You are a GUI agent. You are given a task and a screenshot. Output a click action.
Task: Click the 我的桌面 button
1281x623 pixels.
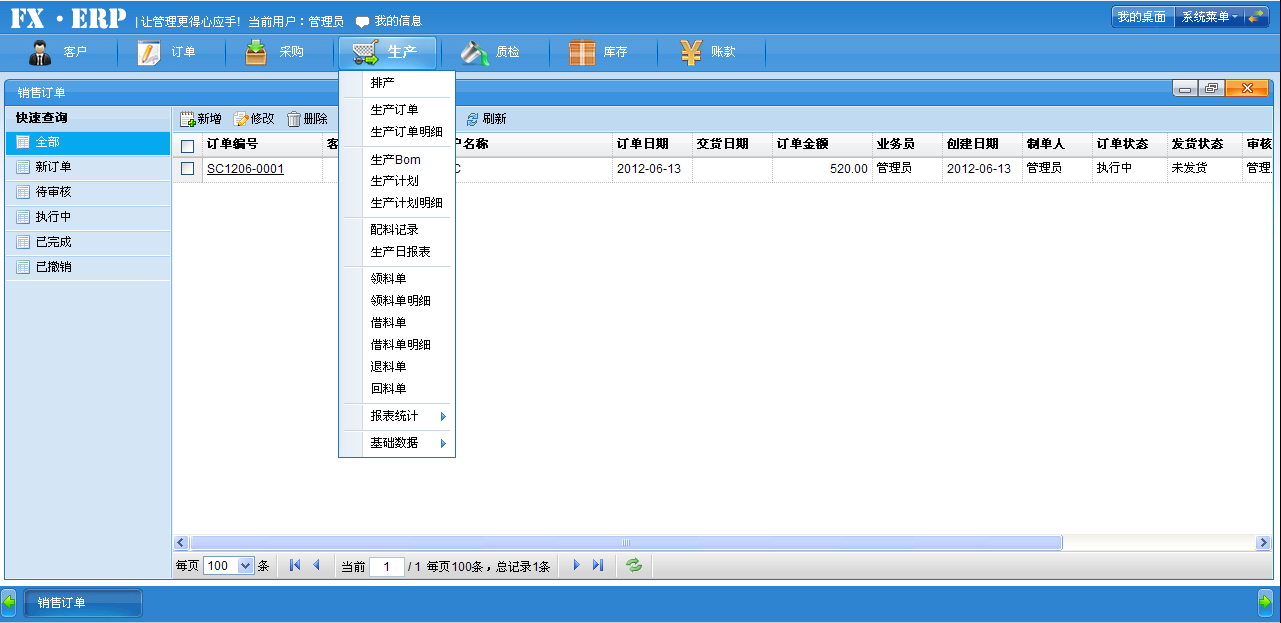coord(1141,17)
